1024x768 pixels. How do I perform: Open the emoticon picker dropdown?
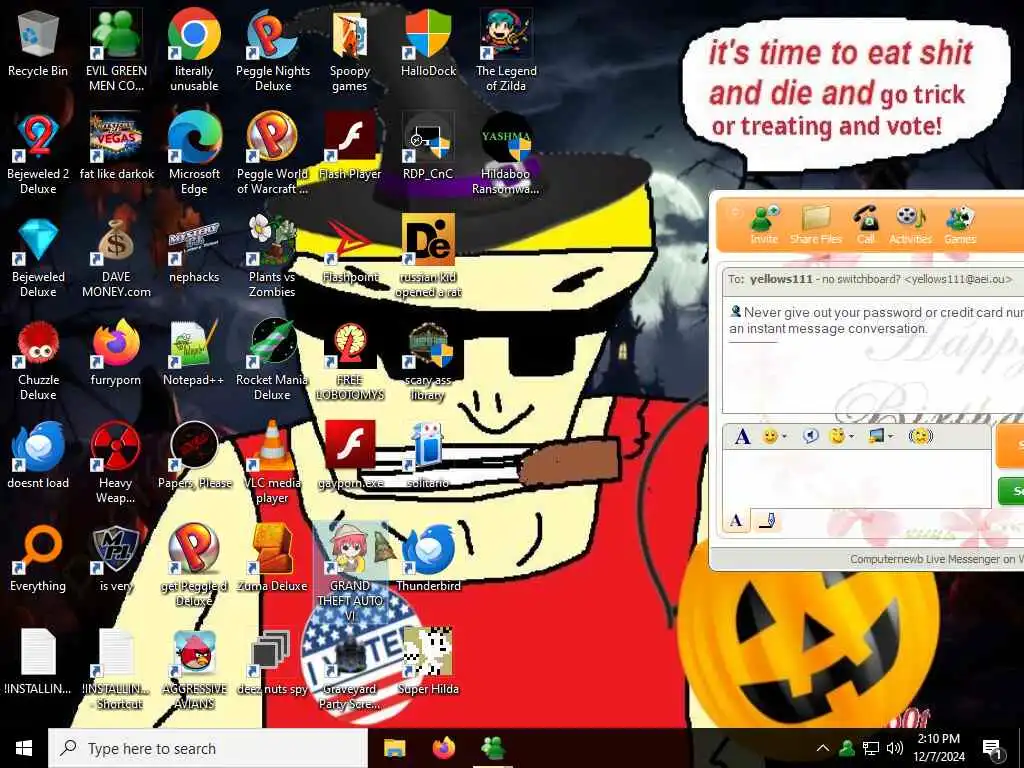coord(775,436)
